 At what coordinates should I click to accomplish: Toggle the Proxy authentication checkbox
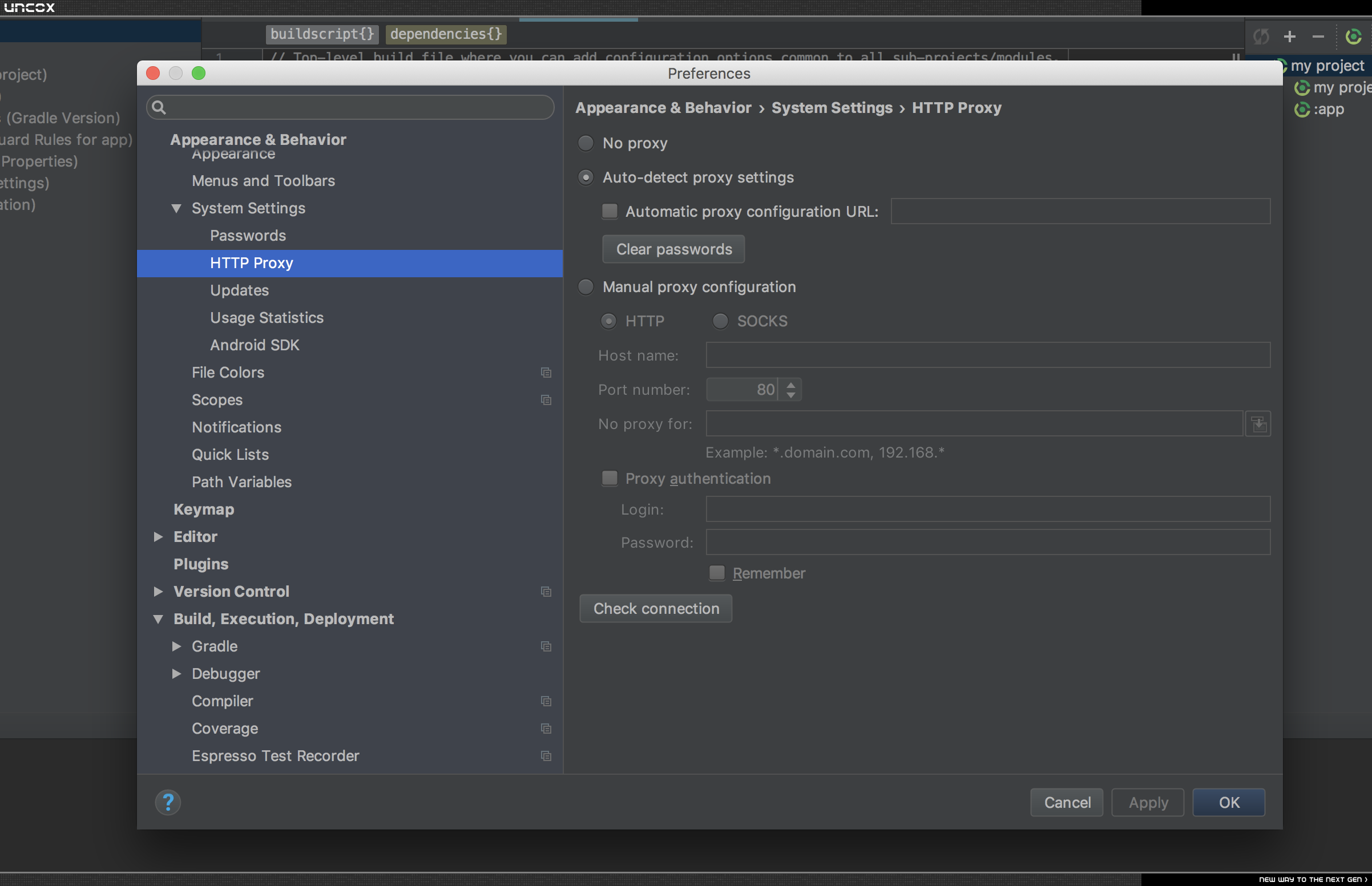610,478
